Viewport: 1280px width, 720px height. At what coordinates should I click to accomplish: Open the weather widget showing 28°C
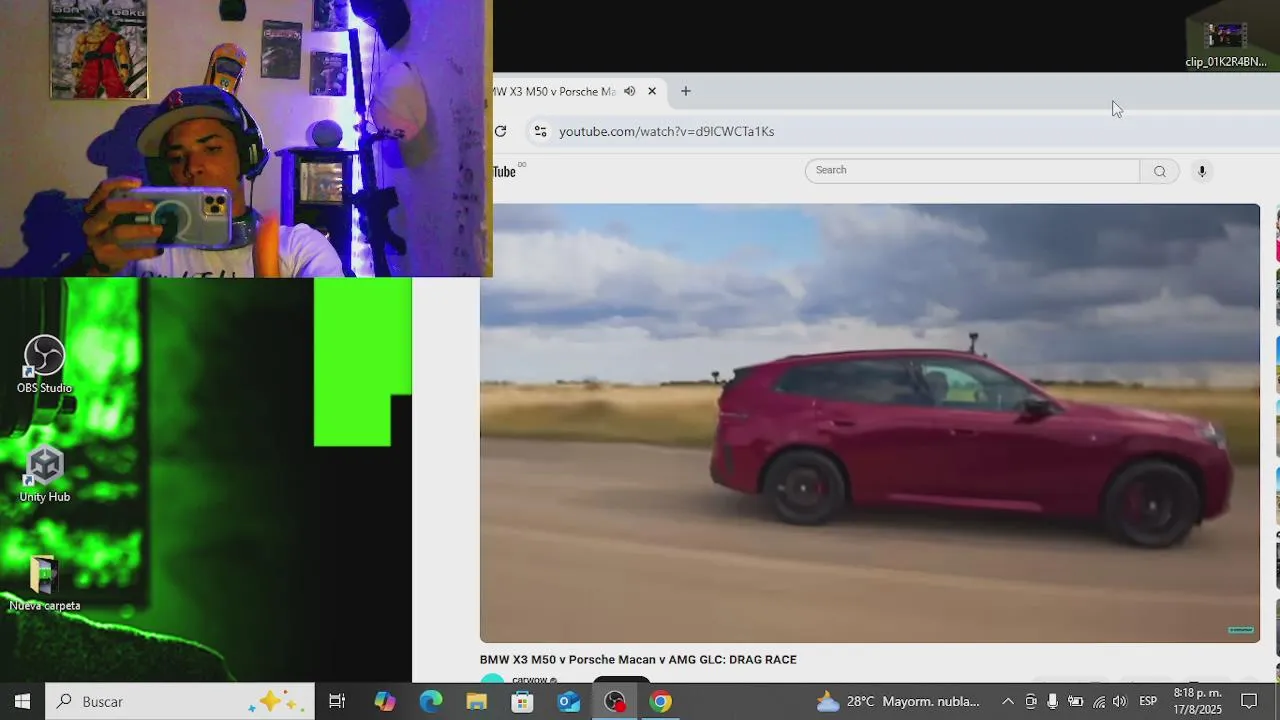tap(898, 702)
